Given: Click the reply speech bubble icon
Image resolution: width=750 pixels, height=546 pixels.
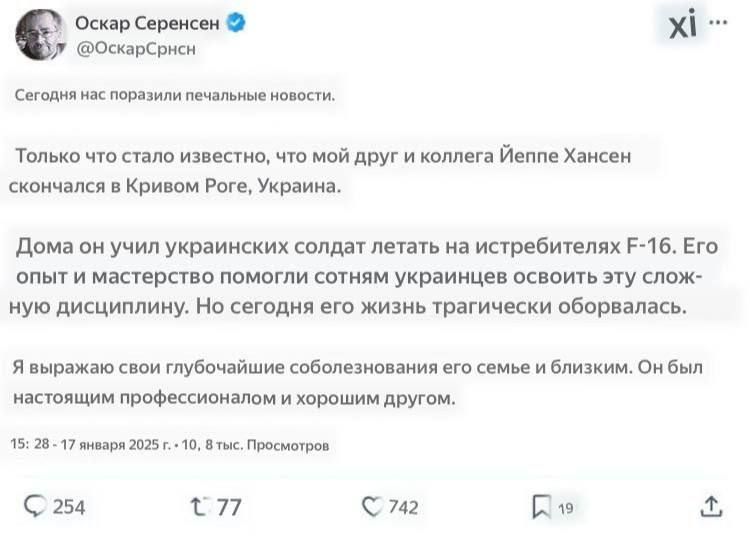Looking at the screenshot, I should 35,506.
